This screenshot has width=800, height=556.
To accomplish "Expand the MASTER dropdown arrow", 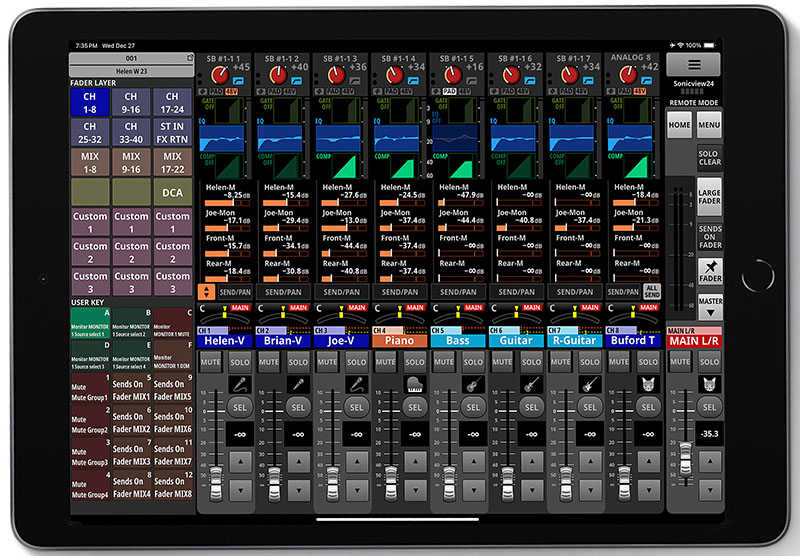I will (x=709, y=305).
